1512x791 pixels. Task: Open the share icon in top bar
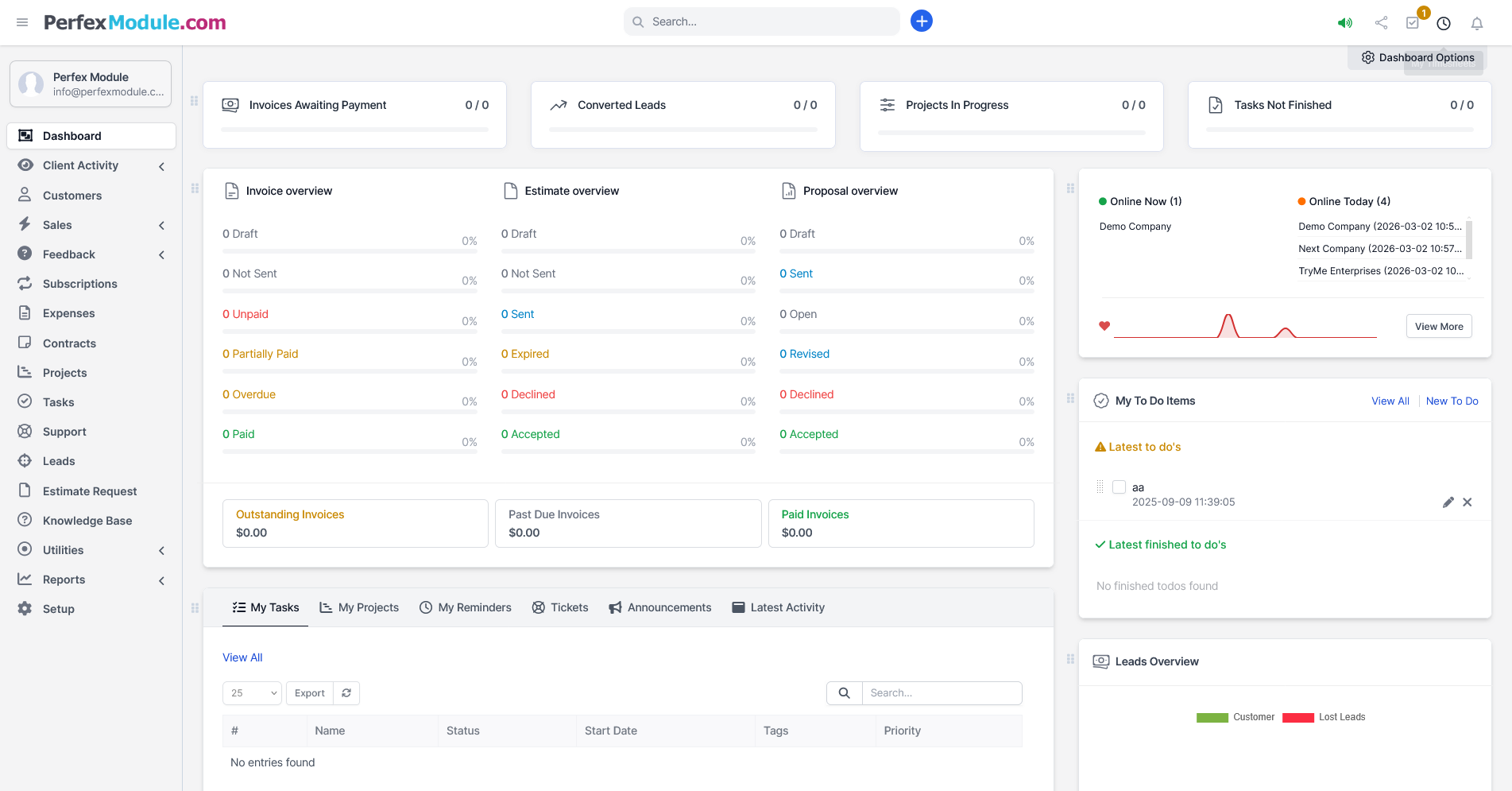tap(1381, 23)
